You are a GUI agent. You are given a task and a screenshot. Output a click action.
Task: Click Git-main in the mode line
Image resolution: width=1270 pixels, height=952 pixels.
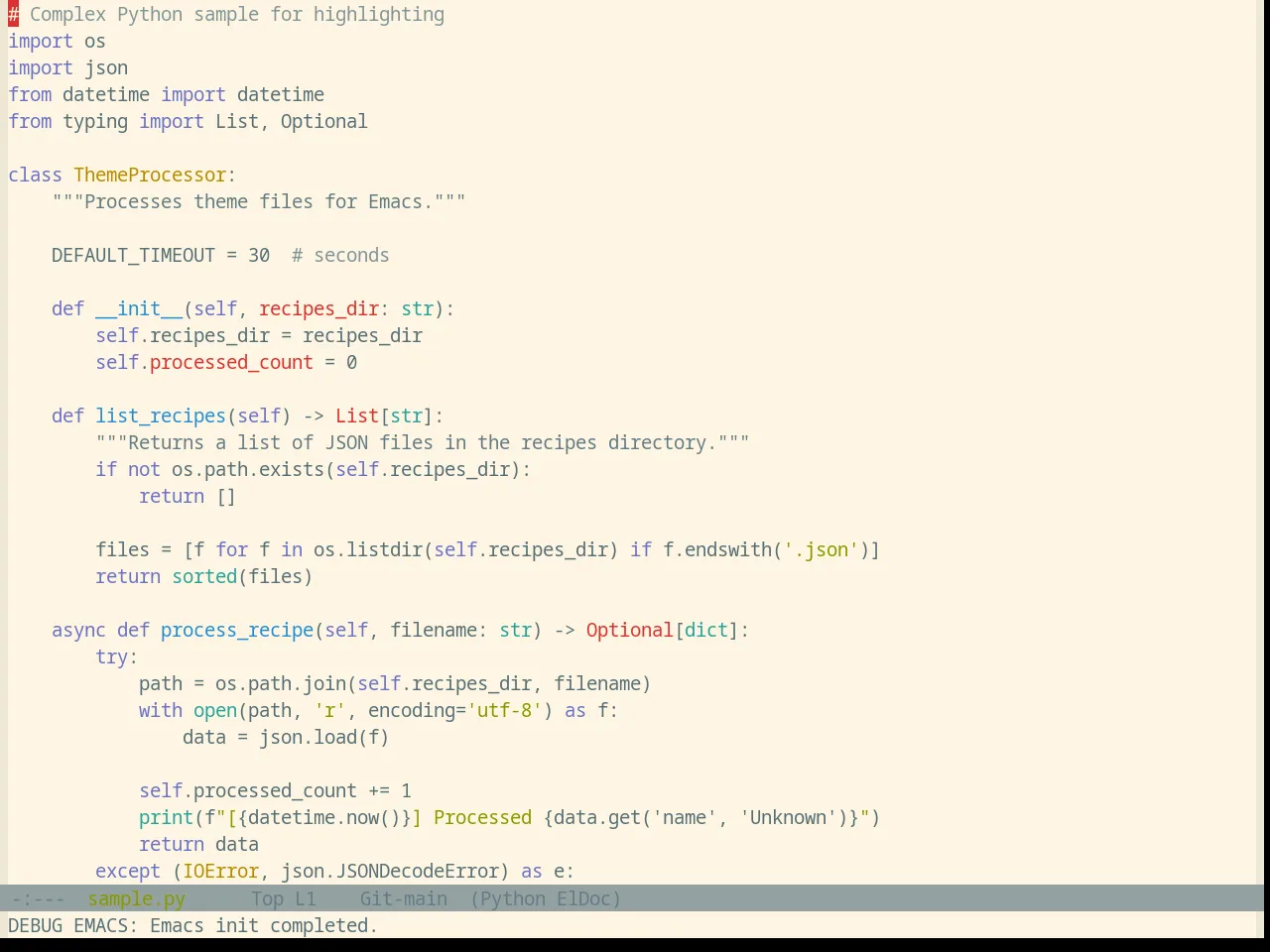pyautogui.click(x=404, y=898)
